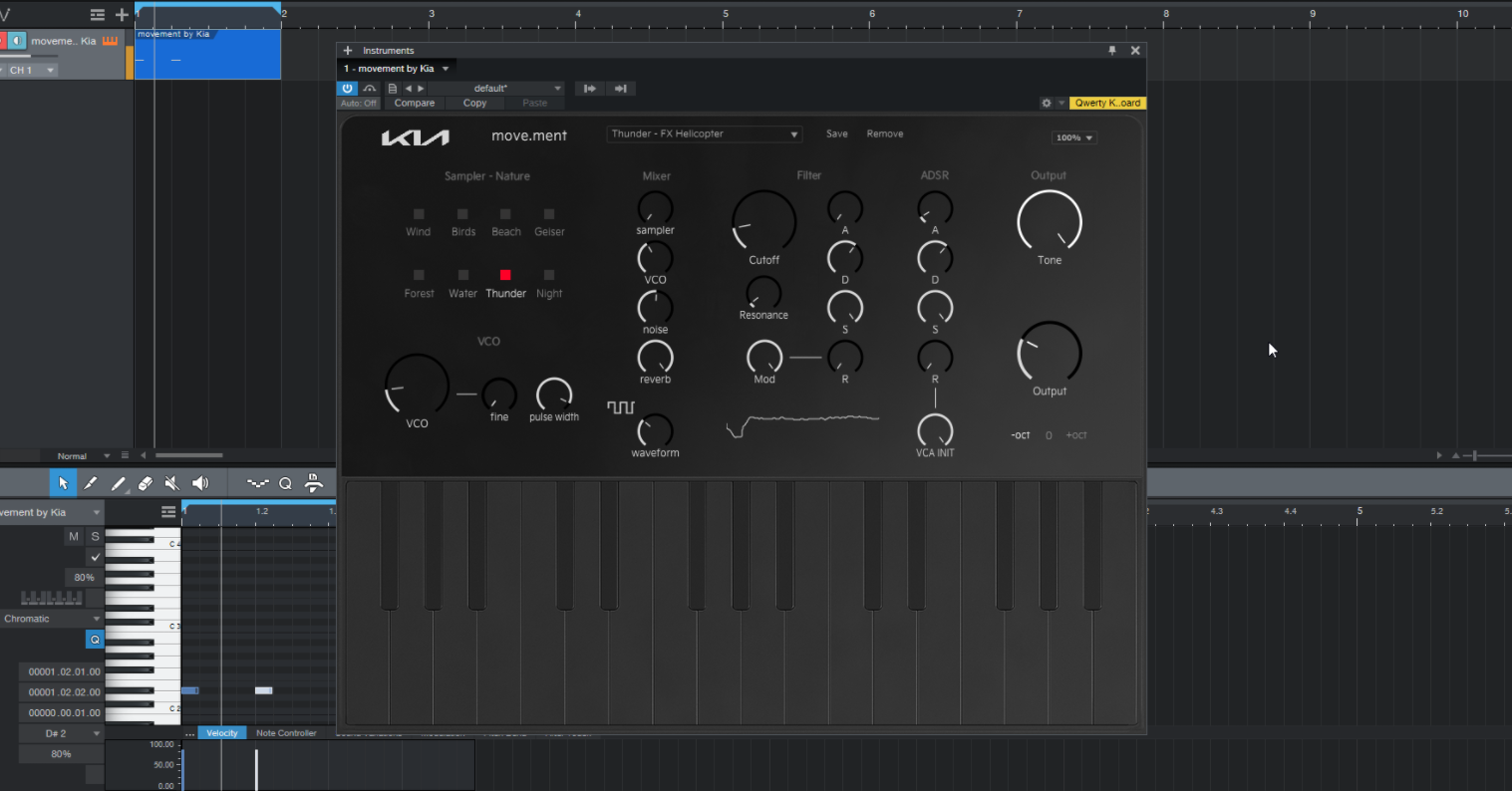1512x791 pixels.
Task: Click the -oct octave down control
Action: pos(1021,435)
